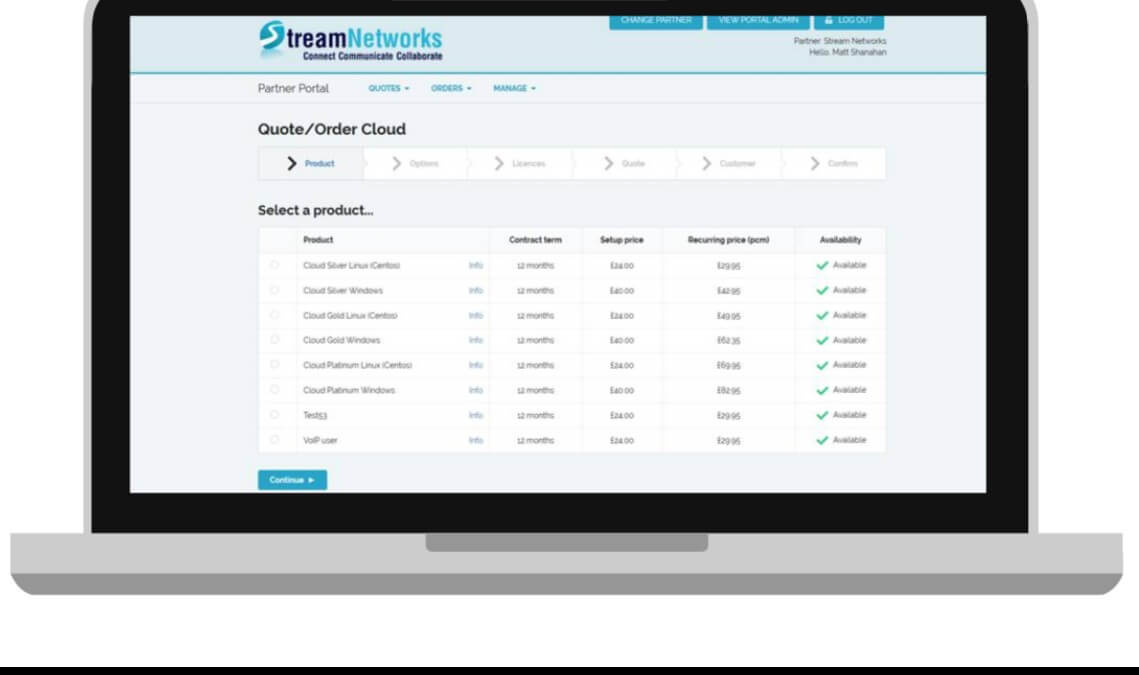Click the Change Partner tab
Viewport: 1139px width, 675px height.
pos(655,21)
